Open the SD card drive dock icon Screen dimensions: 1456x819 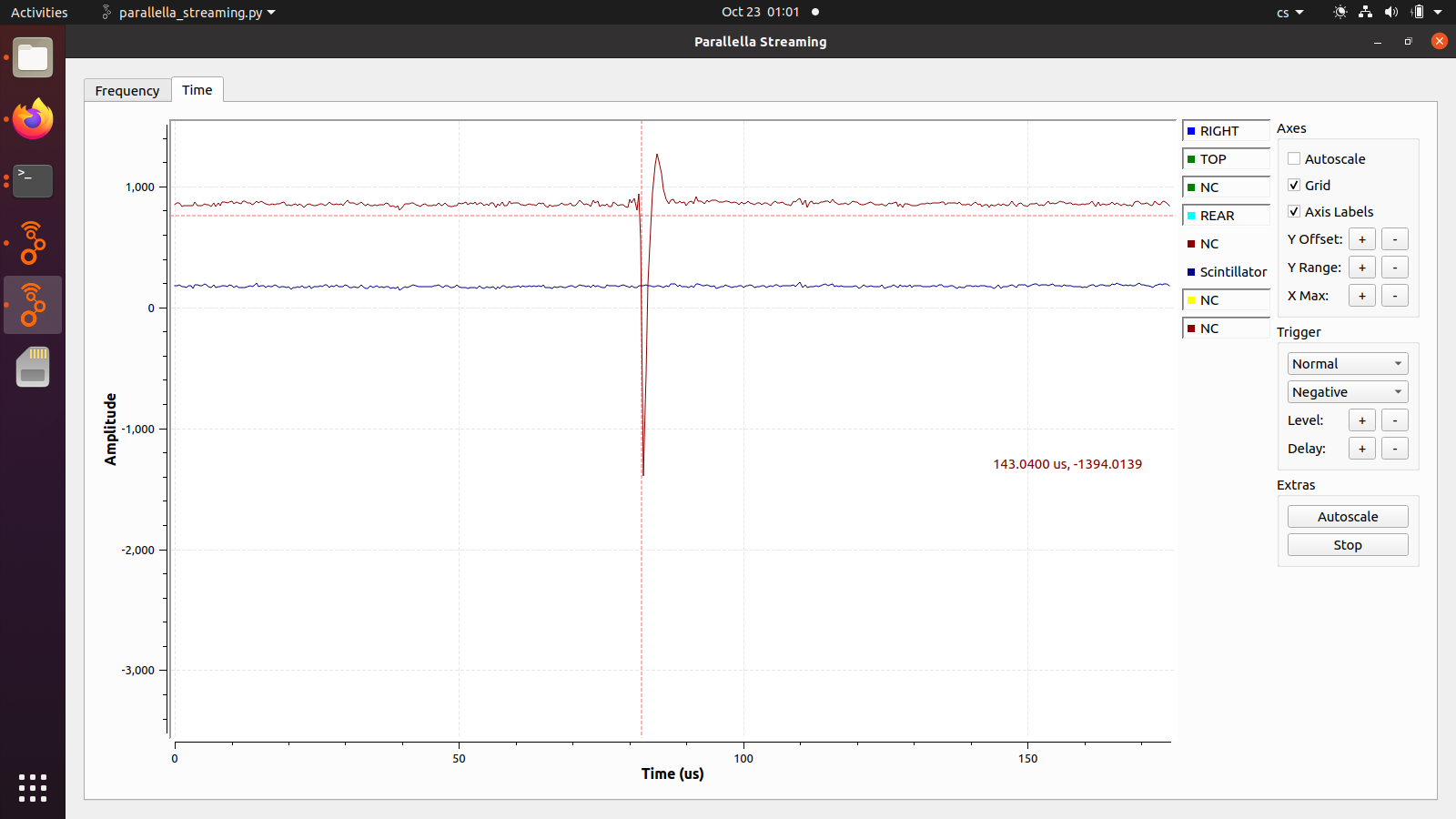tap(33, 367)
